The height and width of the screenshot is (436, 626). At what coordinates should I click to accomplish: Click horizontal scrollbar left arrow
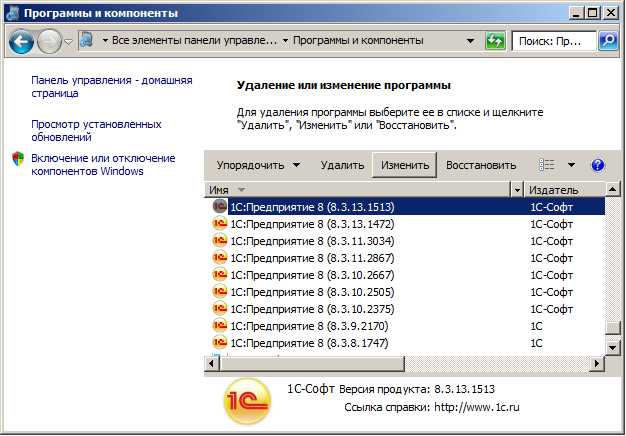[212, 364]
